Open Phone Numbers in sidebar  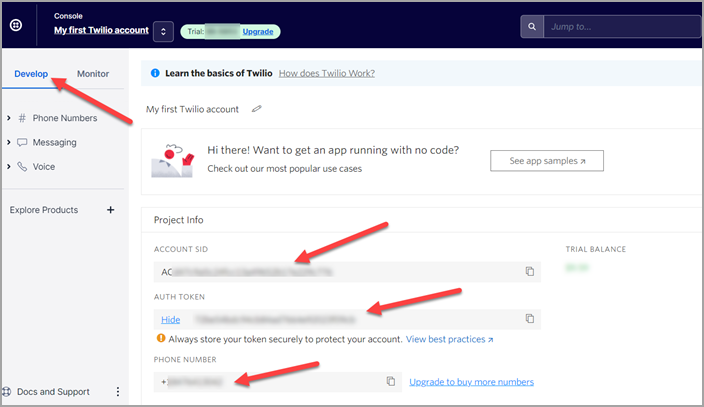[65, 118]
